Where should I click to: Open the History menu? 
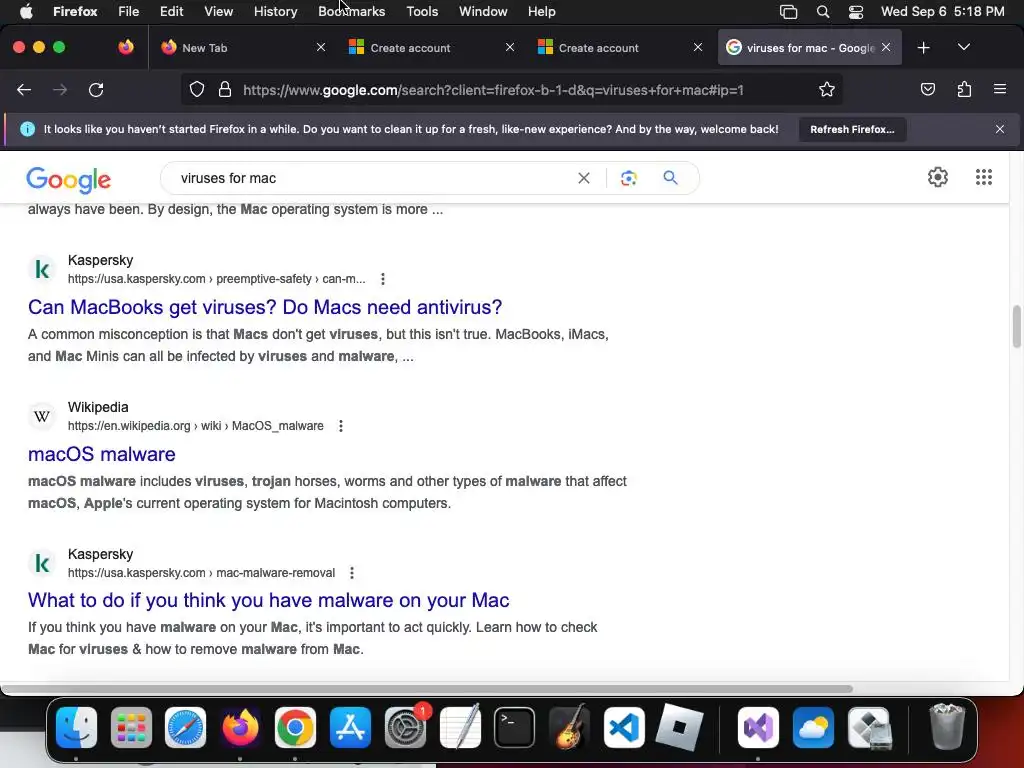[276, 11]
